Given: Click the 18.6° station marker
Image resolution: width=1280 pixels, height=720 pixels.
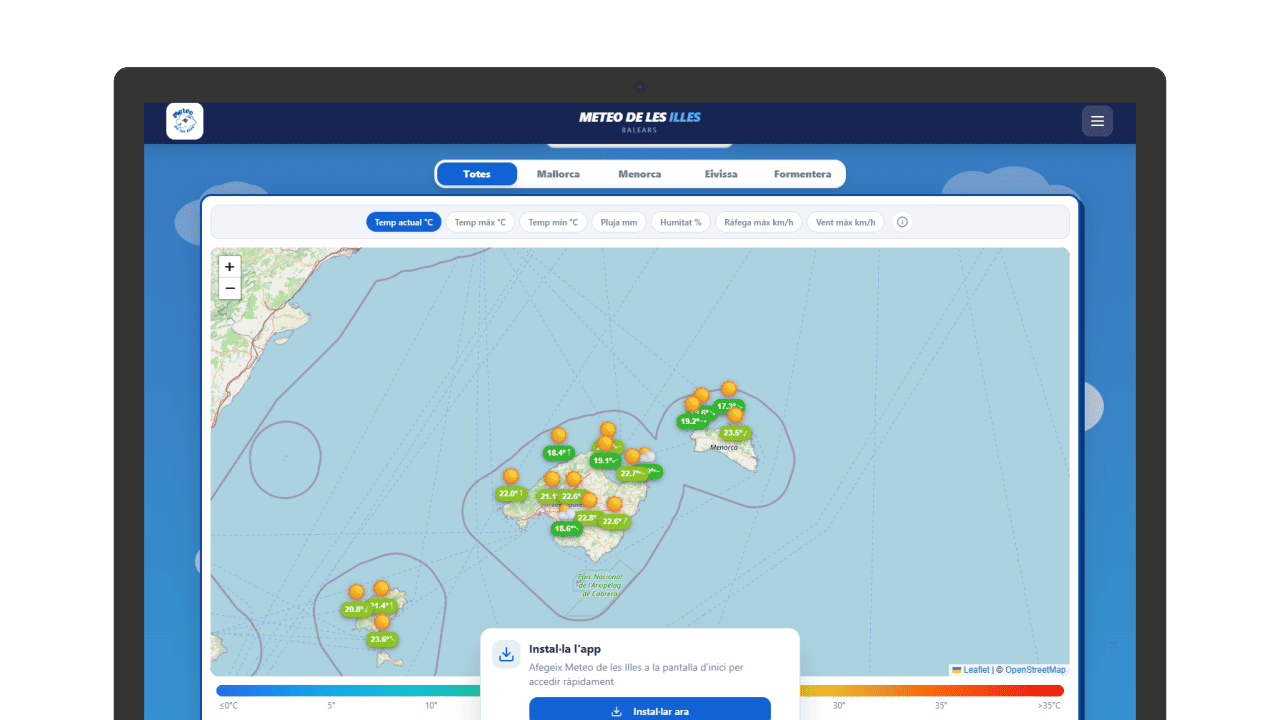Looking at the screenshot, I should [566, 528].
